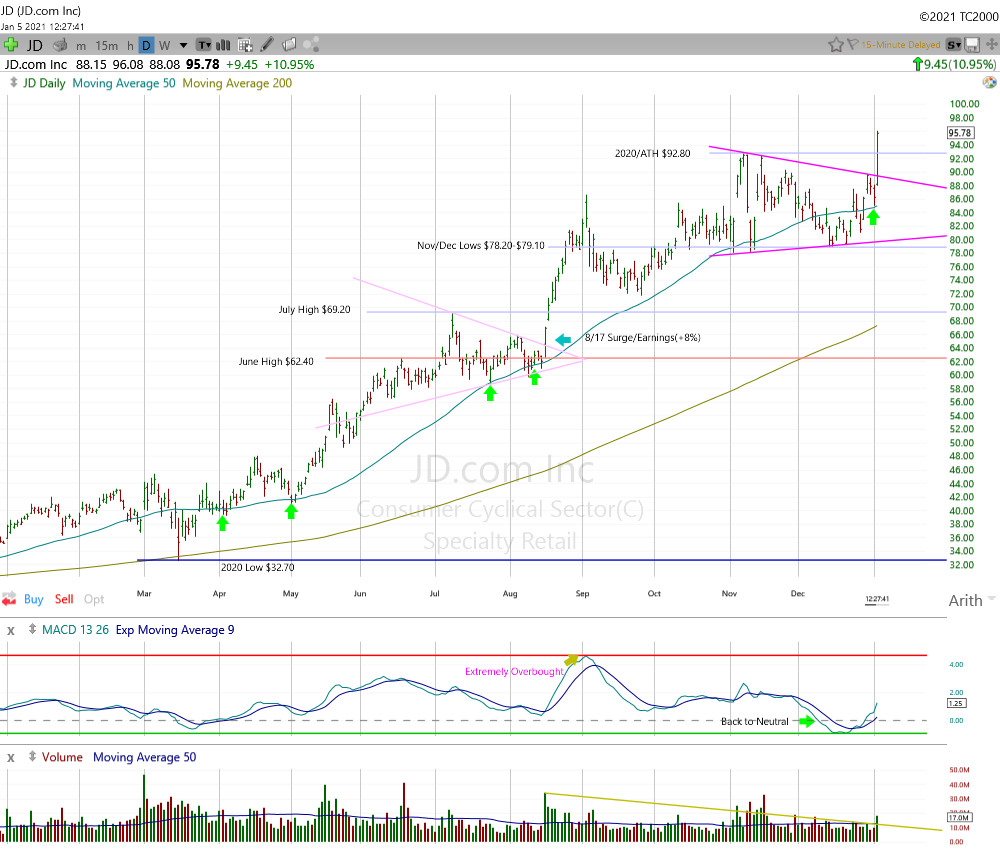Click the notes/folder icon in toolbar
This screenshot has width=1000, height=850.
(289, 45)
